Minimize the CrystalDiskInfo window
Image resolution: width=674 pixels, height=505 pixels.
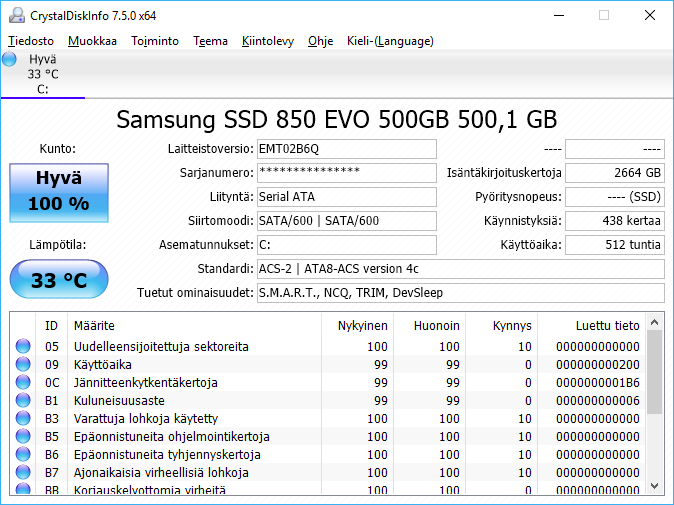[x=559, y=15]
